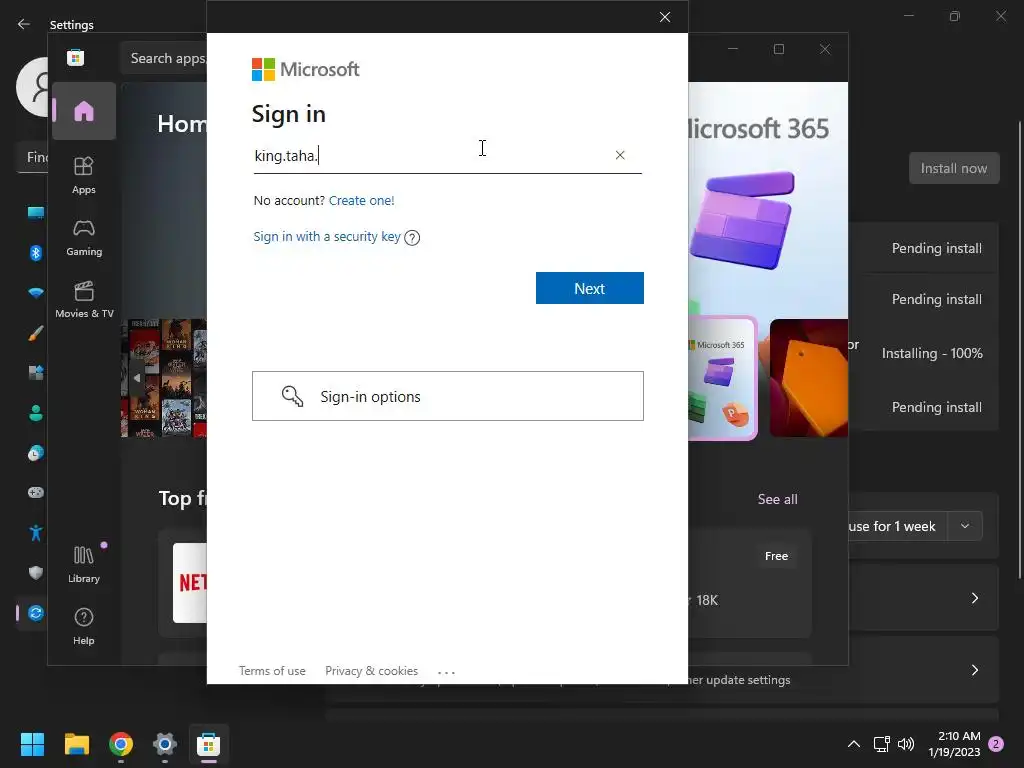1024x768 pixels.
Task: Open the Netflix app tile
Action: pyautogui.click(x=190, y=583)
